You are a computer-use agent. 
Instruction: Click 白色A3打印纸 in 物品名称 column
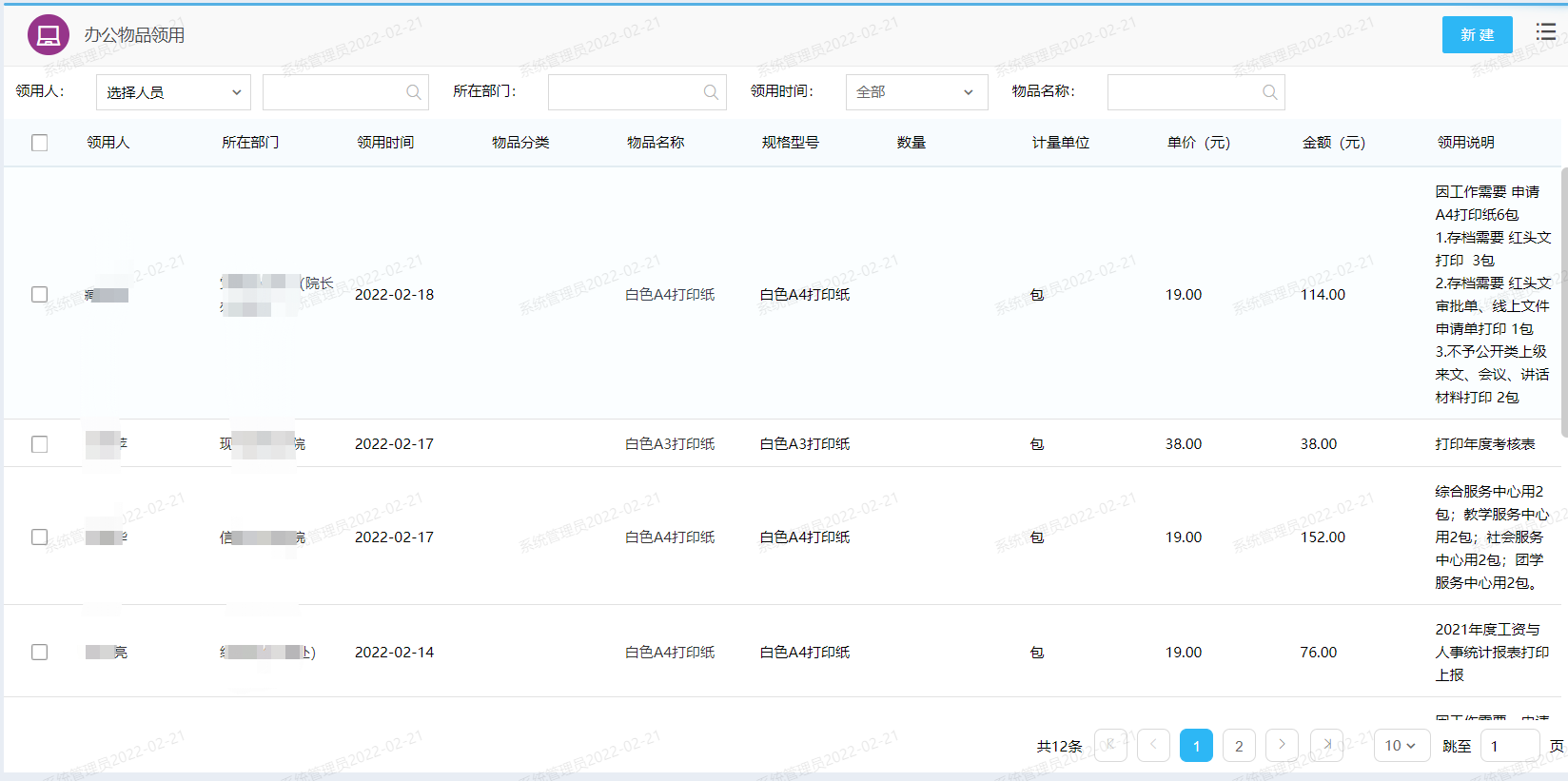click(670, 444)
